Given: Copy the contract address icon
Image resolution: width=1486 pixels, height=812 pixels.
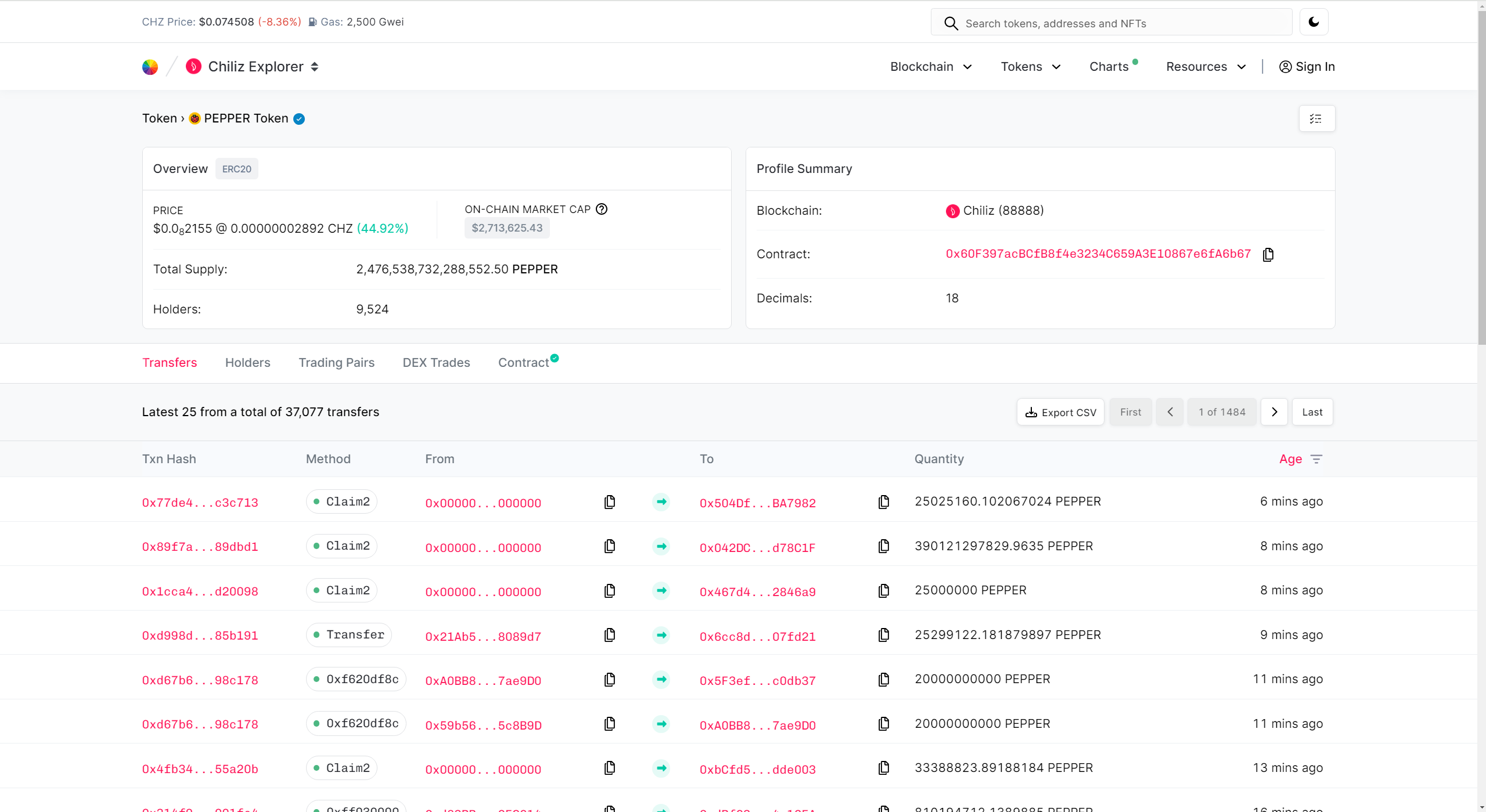Looking at the screenshot, I should click(x=1268, y=254).
